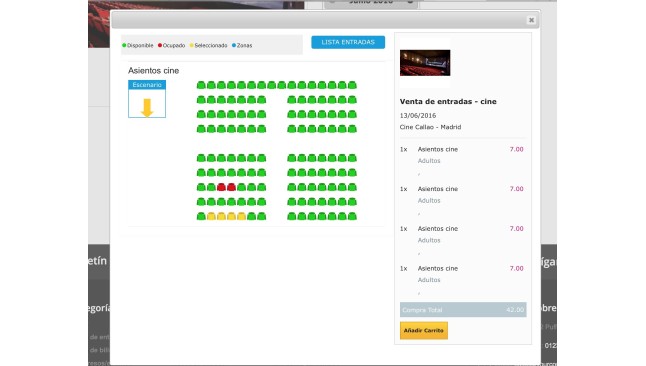Deselect the third yellow selected seat
Image resolution: width=646 pixels, height=366 pixels.
pyautogui.click(x=231, y=216)
